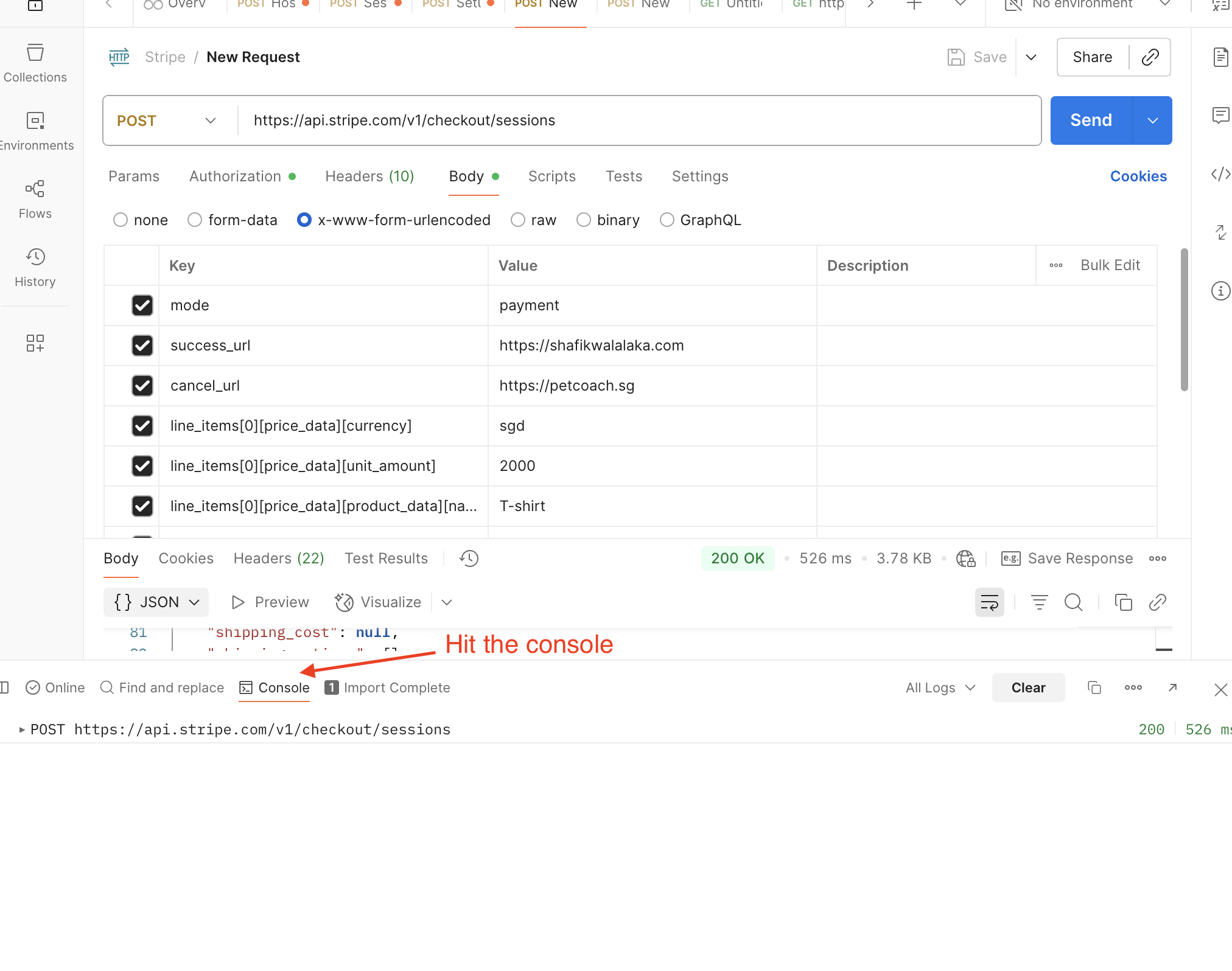Click the payment value cell for mode
The width and height of the screenshot is (1232, 971).
click(x=652, y=305)
